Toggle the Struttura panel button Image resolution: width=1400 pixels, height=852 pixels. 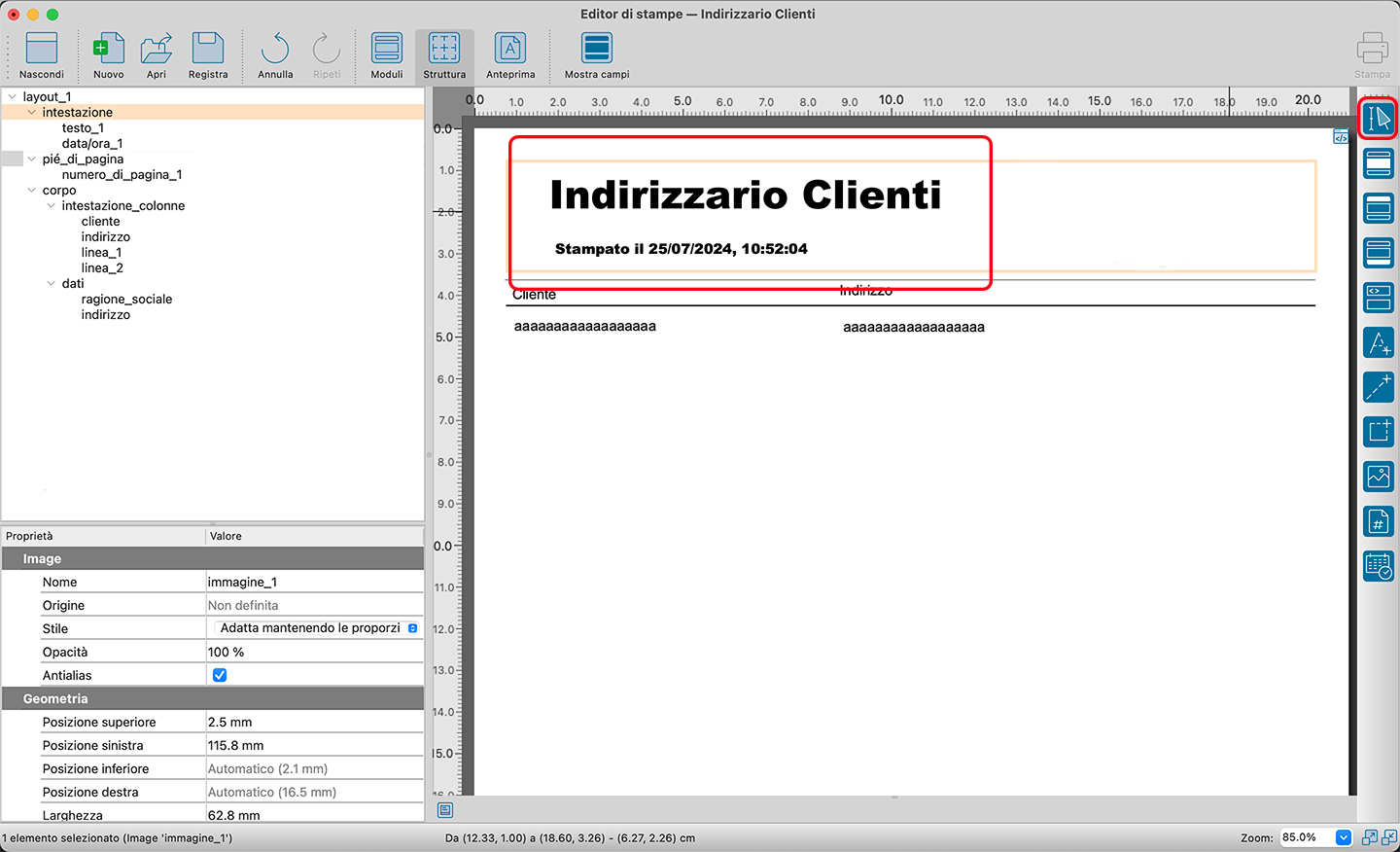(444, 55)
